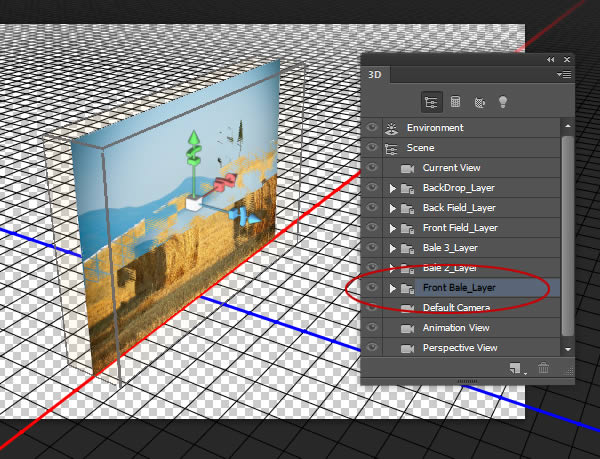Click the BackDrop_Layer folder icon

click(408, 189)
